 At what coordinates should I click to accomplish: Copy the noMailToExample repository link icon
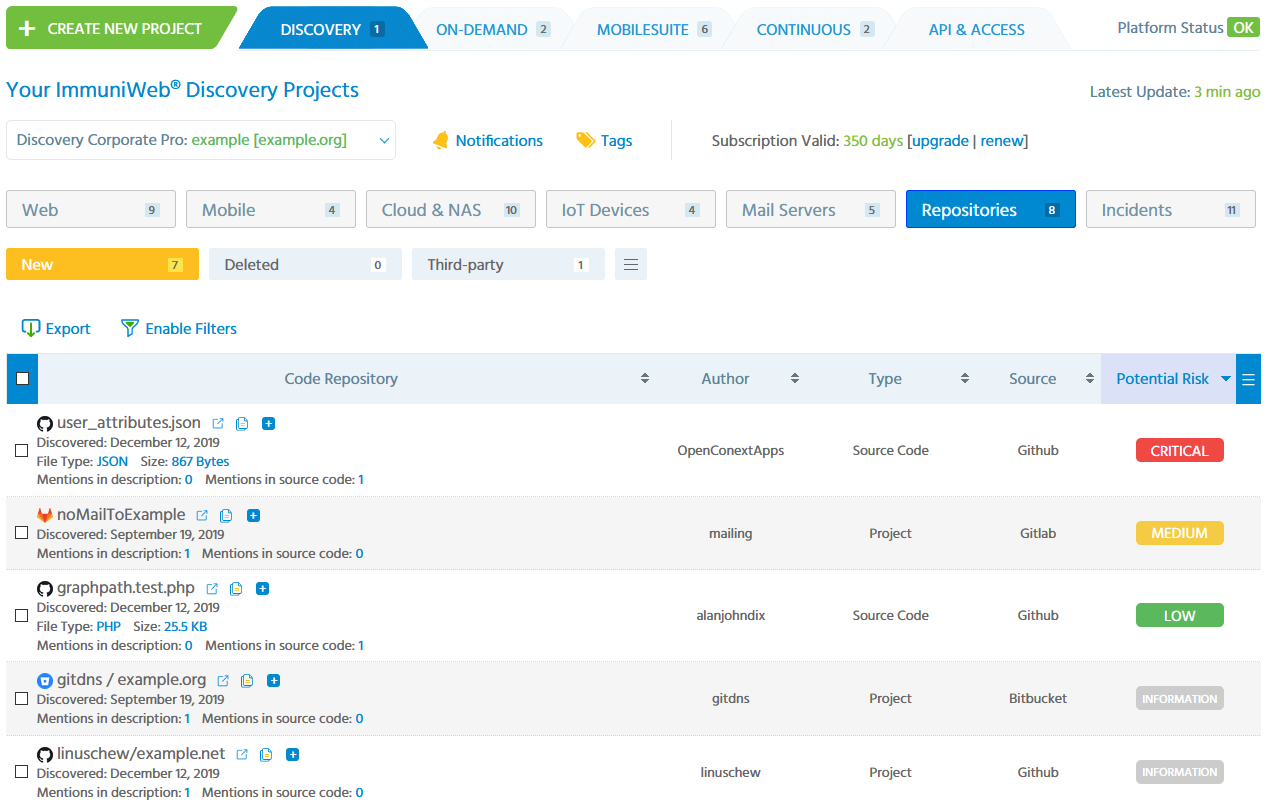tap(226, 516)
